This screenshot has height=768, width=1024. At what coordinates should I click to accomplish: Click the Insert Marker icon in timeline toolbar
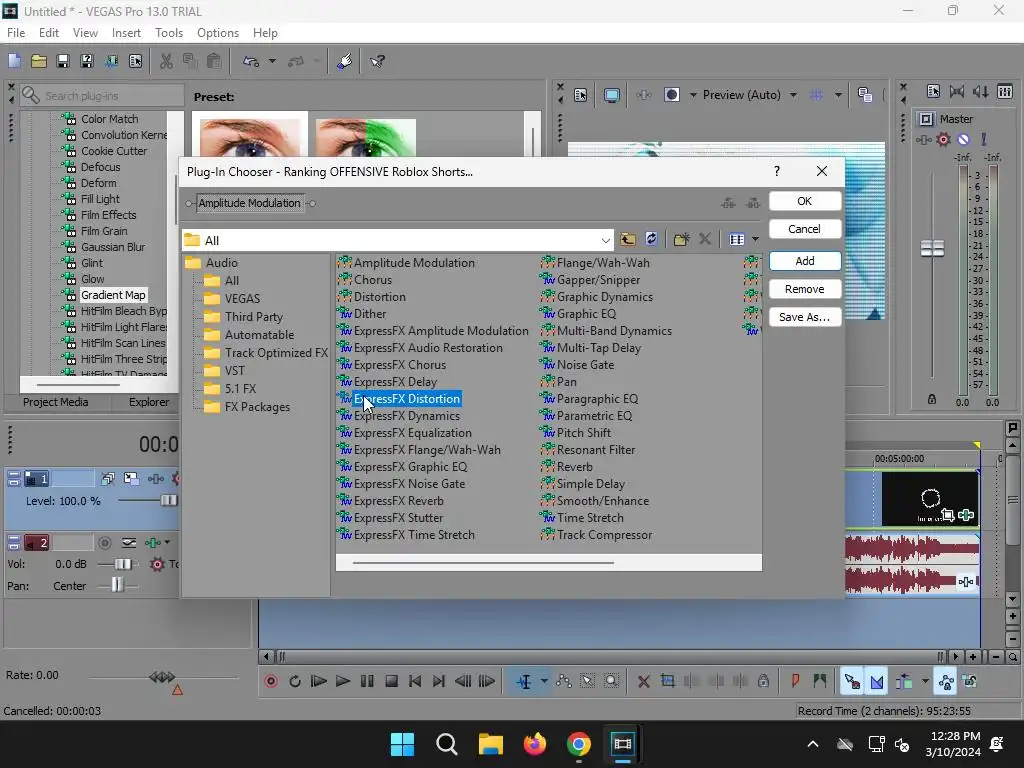click(795, 681)
